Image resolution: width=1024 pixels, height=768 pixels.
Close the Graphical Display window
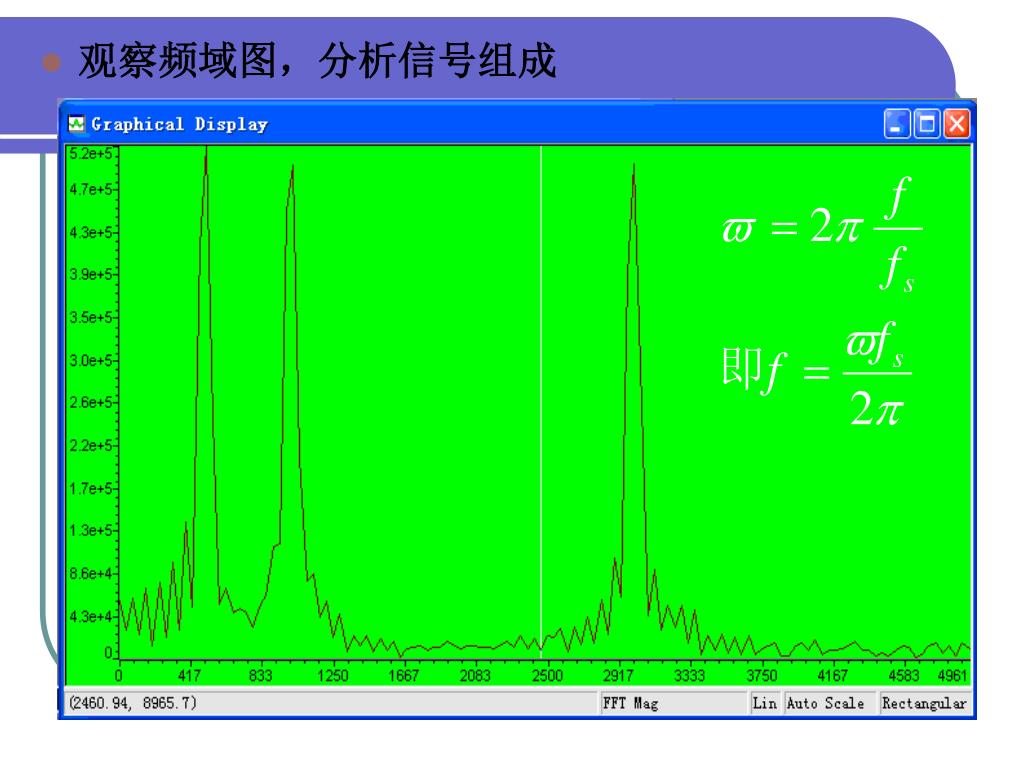coord(956,123)
